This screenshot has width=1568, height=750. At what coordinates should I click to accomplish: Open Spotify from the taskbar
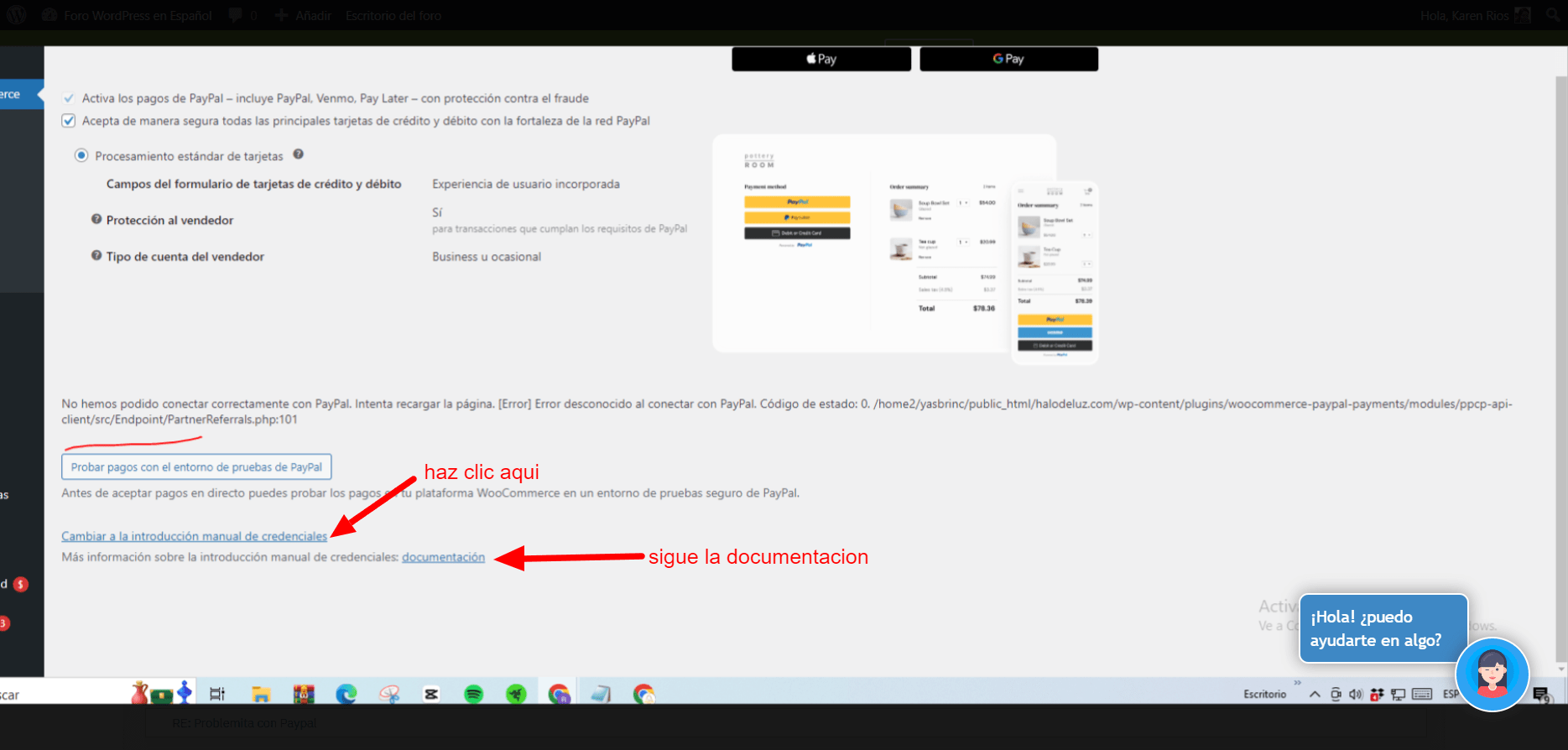click(474, 694)
